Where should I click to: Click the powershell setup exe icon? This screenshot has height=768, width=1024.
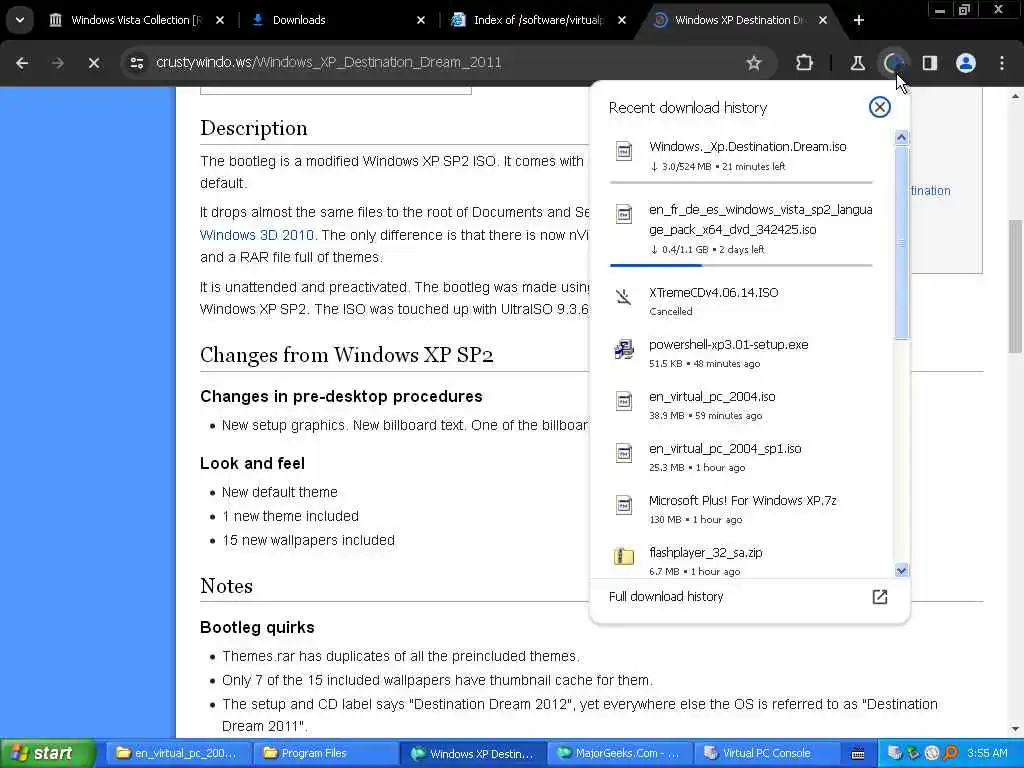point(624,349)
